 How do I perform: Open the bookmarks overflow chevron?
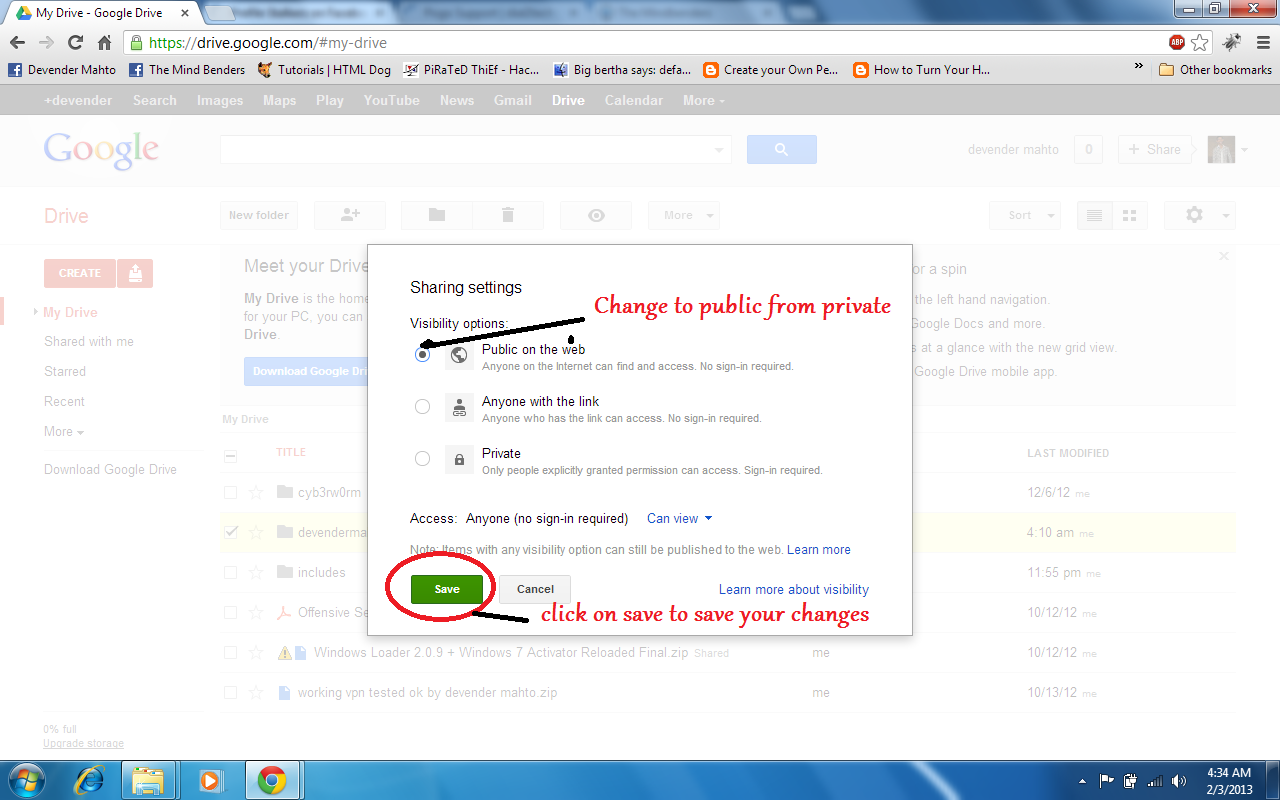click(x=1138, y=68)
